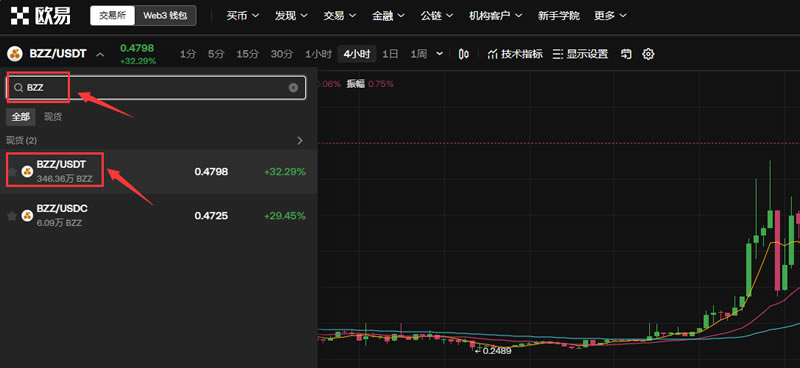Click the 振幅 0.75% chart label
Image resolution: width=800 pixels, height=368 pixels.
coord(370,84)
